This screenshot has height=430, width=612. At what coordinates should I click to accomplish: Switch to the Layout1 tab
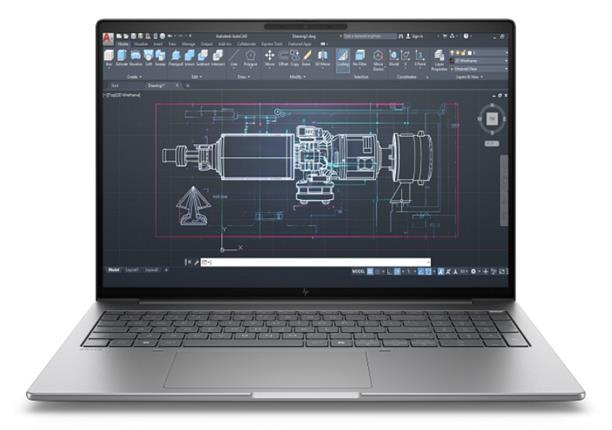[x=132, y=270]
